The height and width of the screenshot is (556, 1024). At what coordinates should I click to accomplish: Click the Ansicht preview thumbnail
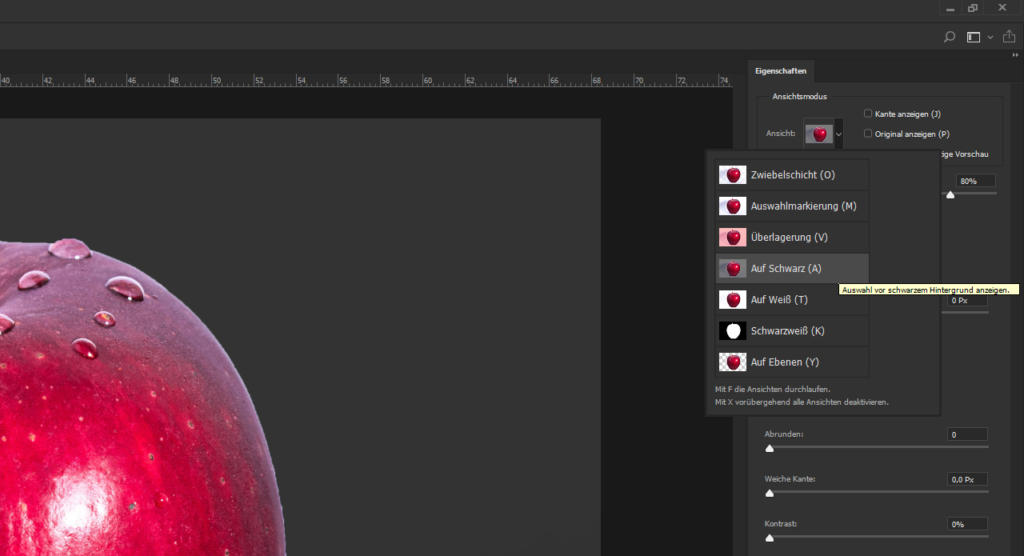pyautogui.click(x=819, y=134)
